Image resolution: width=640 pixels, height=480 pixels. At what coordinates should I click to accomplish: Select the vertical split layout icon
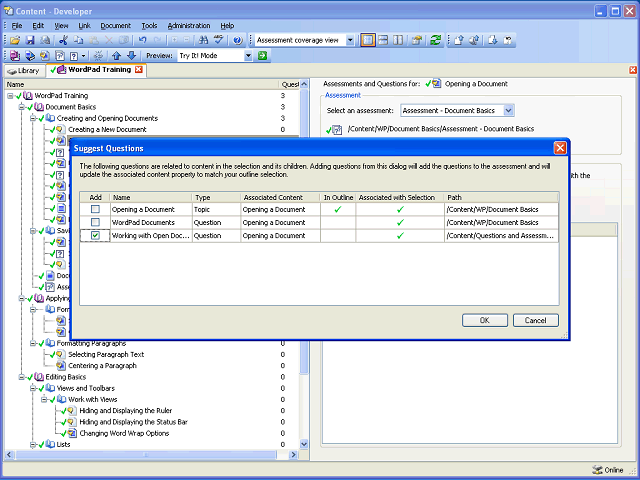click(x=398, y=40)
